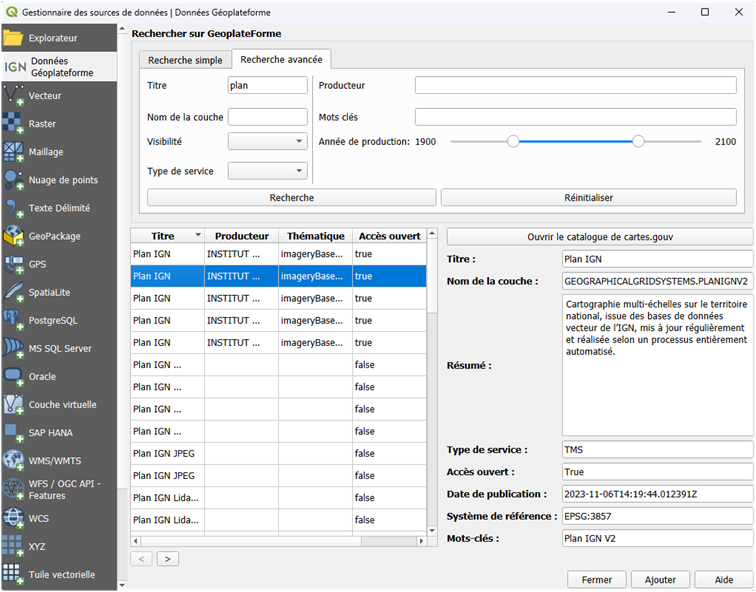The height and width of the screenshot is (592, 756).
Task: Open the WCS globe icon
Action: (x=13, y=518)
